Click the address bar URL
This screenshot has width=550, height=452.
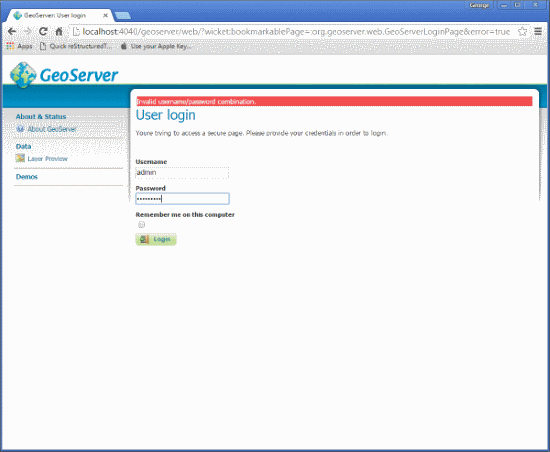[296, 32]
